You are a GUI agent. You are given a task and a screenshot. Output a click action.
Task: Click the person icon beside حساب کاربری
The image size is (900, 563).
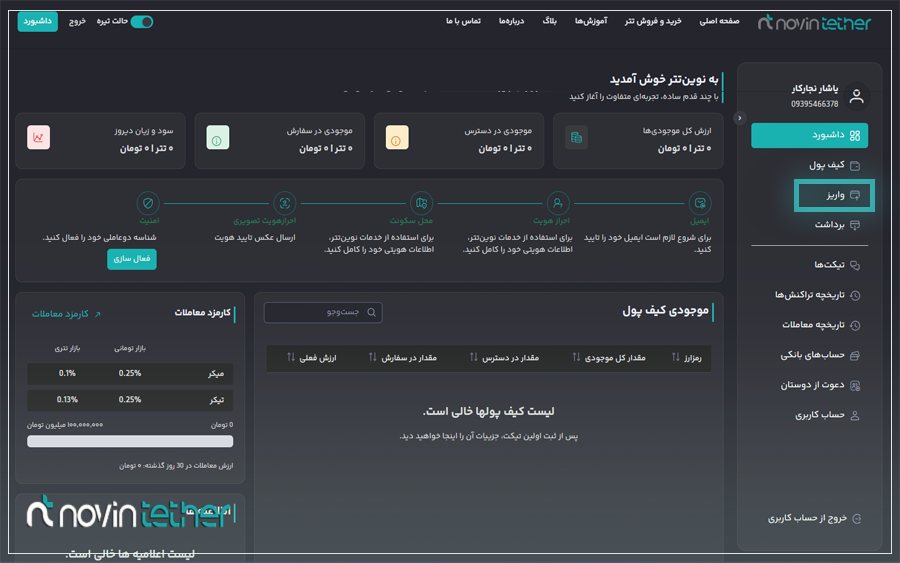855,416
